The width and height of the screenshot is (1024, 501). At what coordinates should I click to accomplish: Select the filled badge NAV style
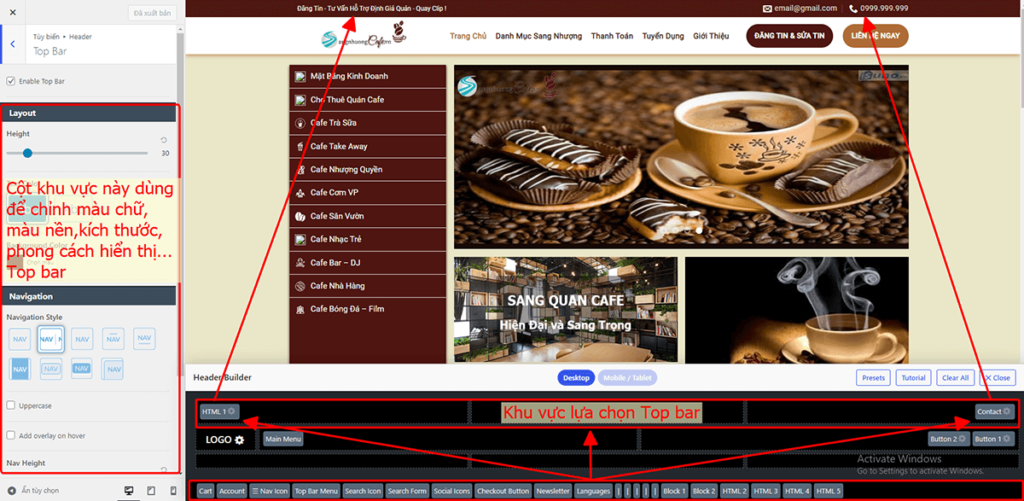(82, 369)
